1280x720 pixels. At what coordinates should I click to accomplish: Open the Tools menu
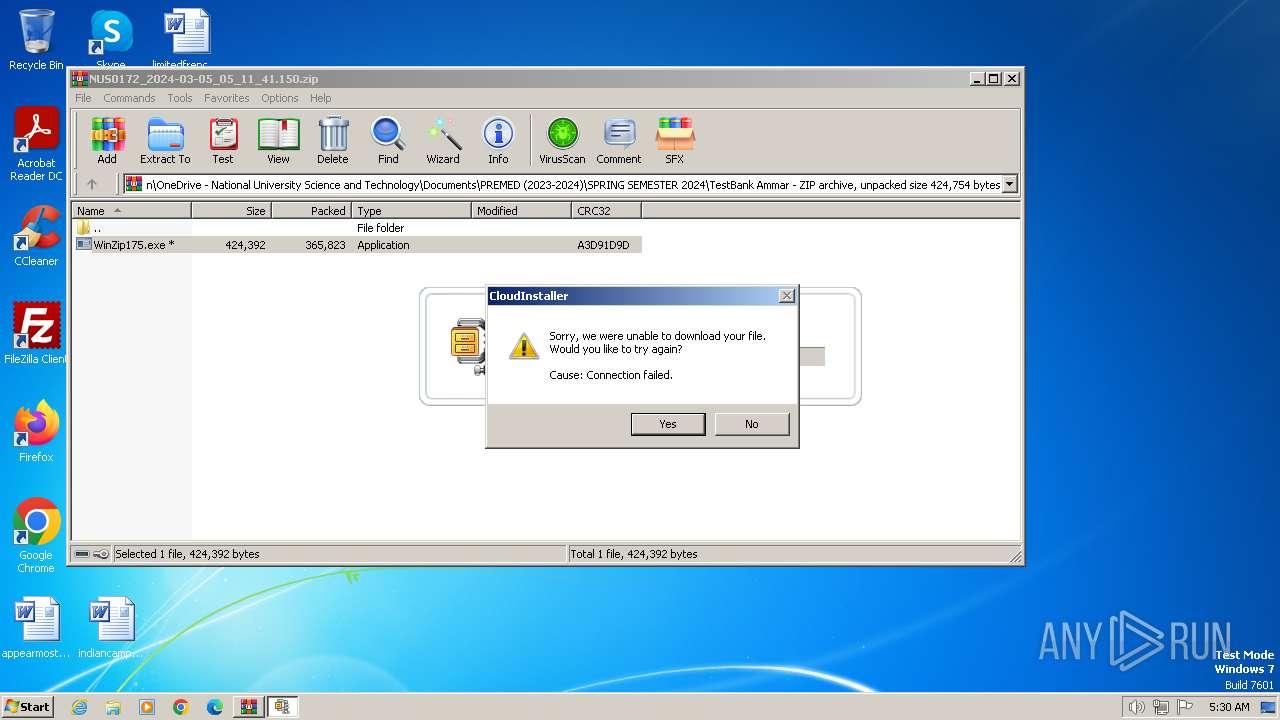(x=180, y=98)
